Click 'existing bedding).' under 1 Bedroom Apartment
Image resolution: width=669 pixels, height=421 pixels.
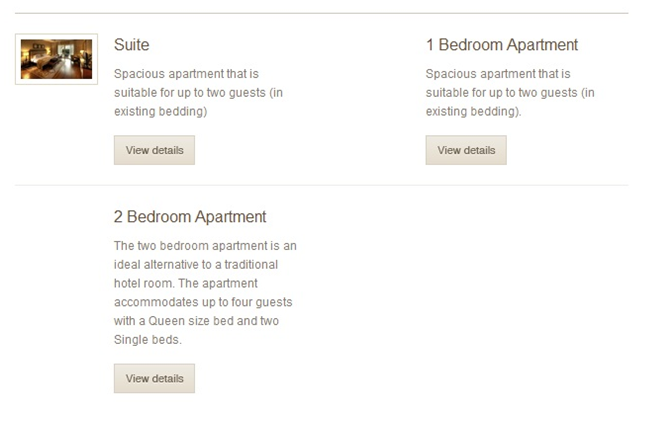click(474, 111)
